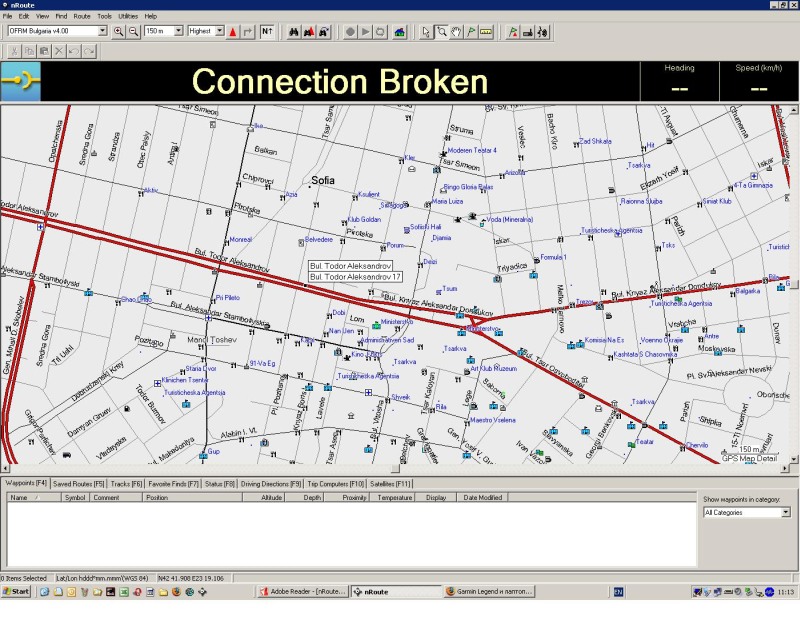Click the Copy icon in edit toolbar
The width and height of the screenshot is (800, 636).
(x=30, y=51)
